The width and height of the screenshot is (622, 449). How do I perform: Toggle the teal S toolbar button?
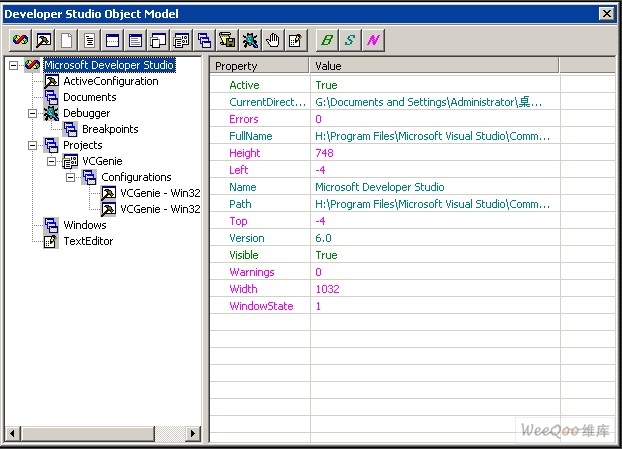pyautogui.click(x=350, y=41)
